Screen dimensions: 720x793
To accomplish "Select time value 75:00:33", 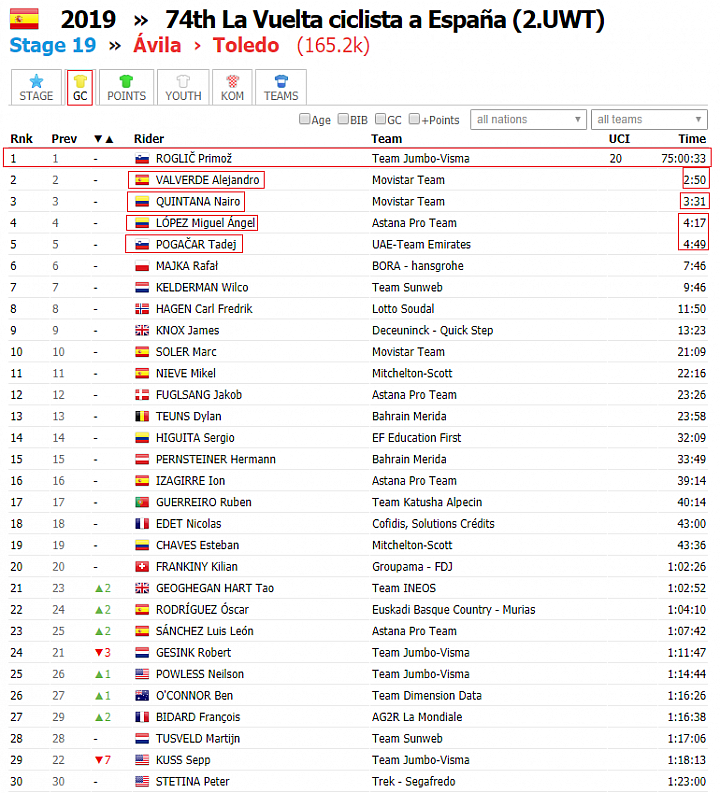I will click(683, 158).
